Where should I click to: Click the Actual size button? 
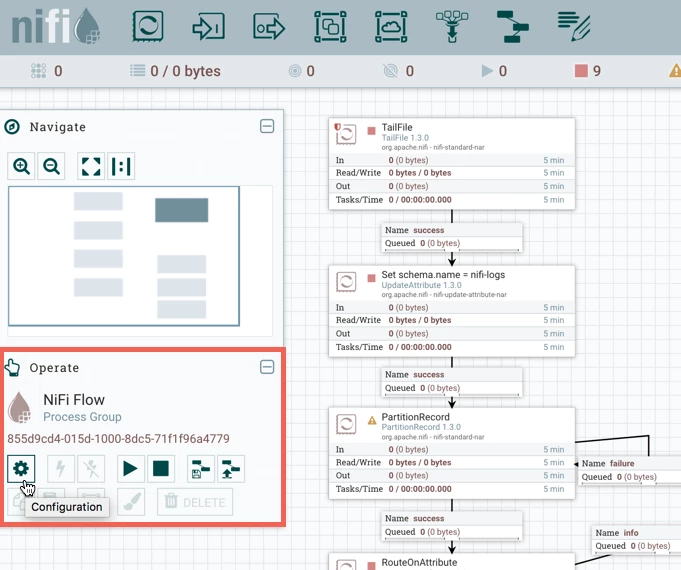point(121,166)
